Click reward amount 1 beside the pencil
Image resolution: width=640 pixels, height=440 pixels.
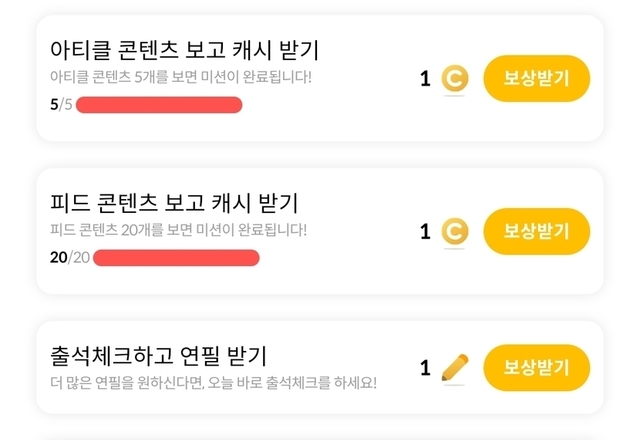[x=425, y=367]
